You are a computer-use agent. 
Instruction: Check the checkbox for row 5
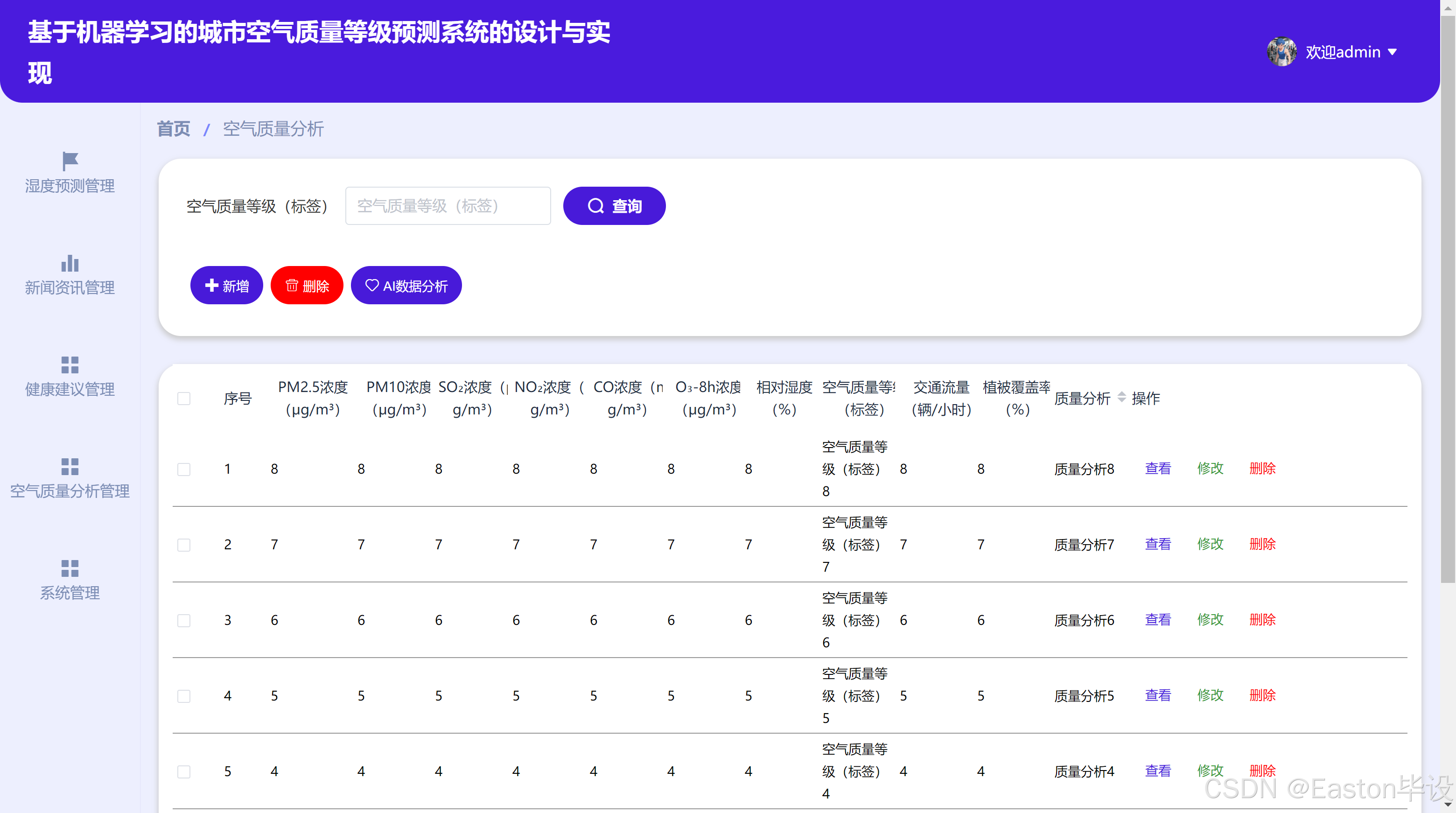(184, 772)
